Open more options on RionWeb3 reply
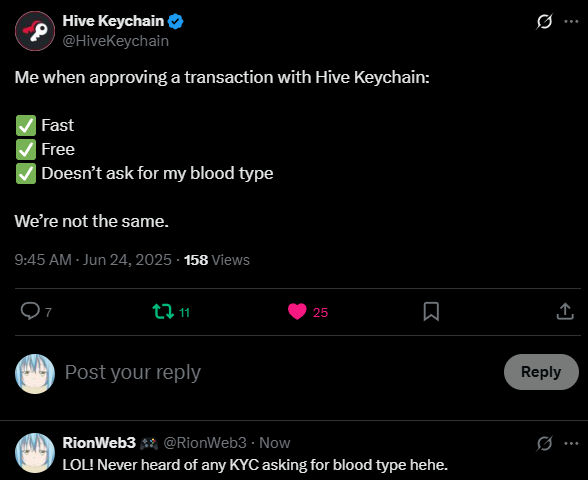 (571, 443)
